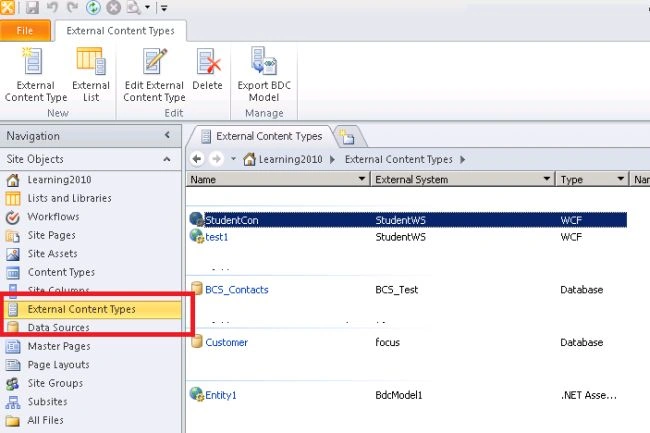The height and width of the screenshot is (433, 650).
Task: Open Lists and Libraries
Action: (x=70, y=198)
